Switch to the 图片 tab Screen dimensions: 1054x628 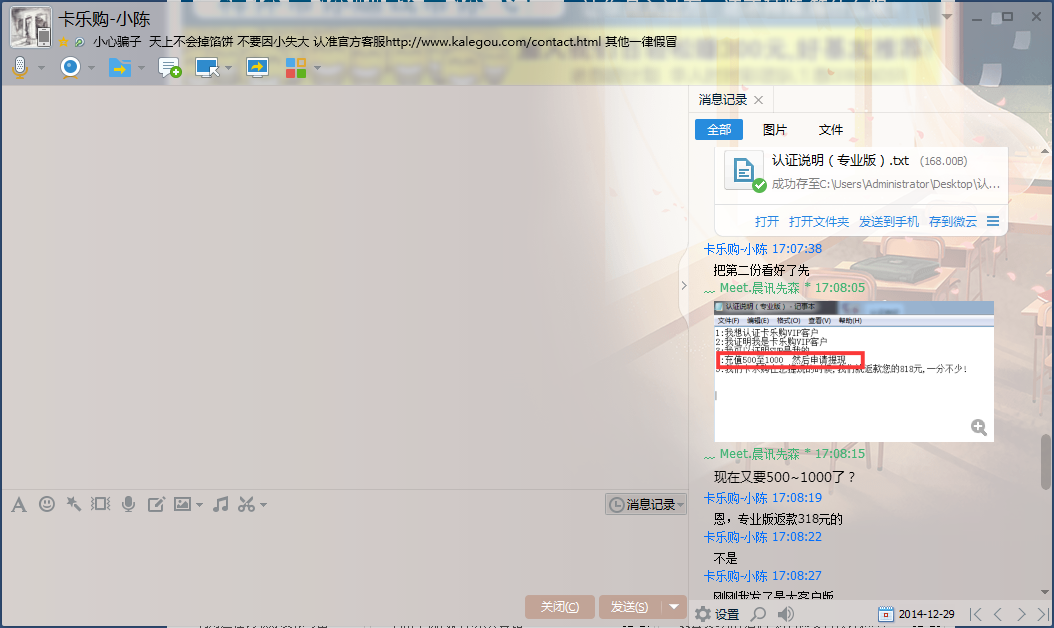(775, 130)
